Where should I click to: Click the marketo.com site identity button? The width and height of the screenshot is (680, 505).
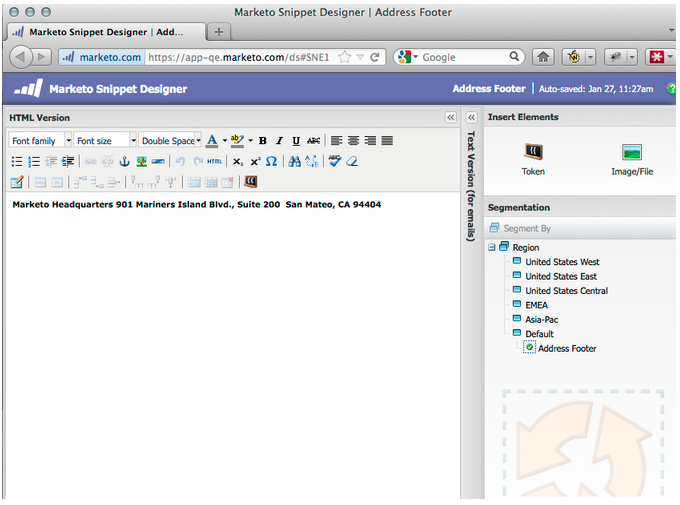(x=102, y=57)
